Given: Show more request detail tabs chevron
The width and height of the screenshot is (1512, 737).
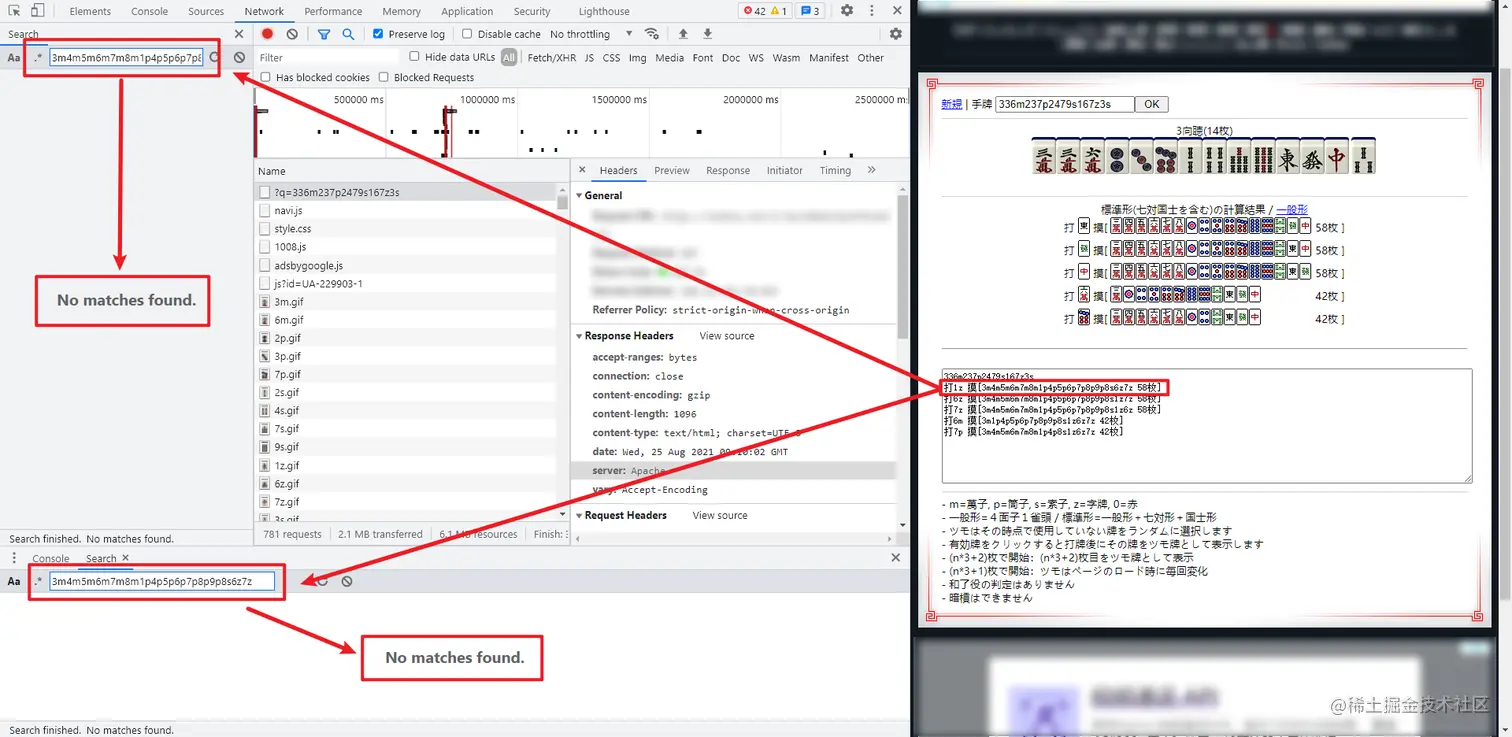Looking at the screenshot, I should (872, 170).
